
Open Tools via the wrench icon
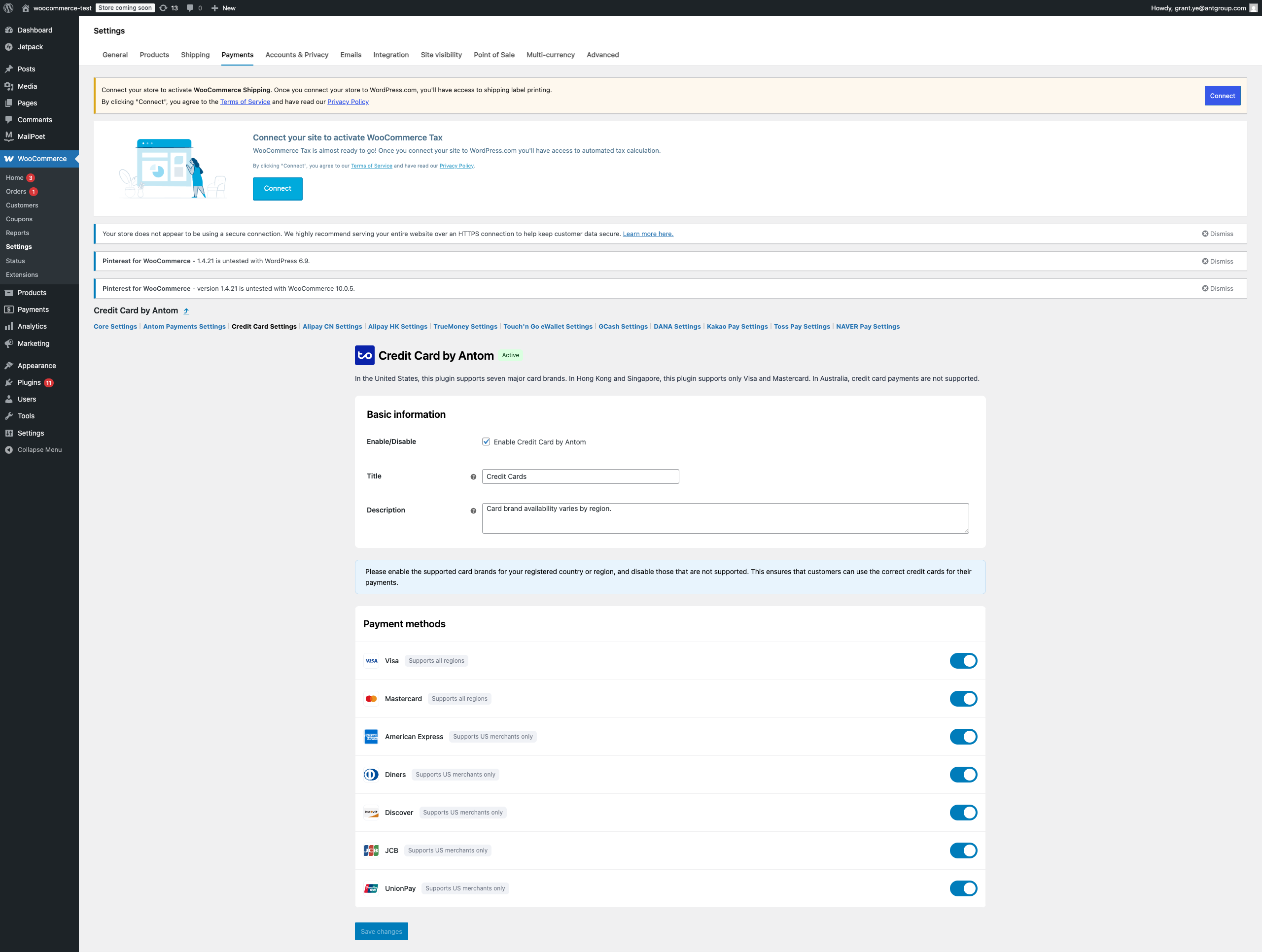(x=9, y=416)
